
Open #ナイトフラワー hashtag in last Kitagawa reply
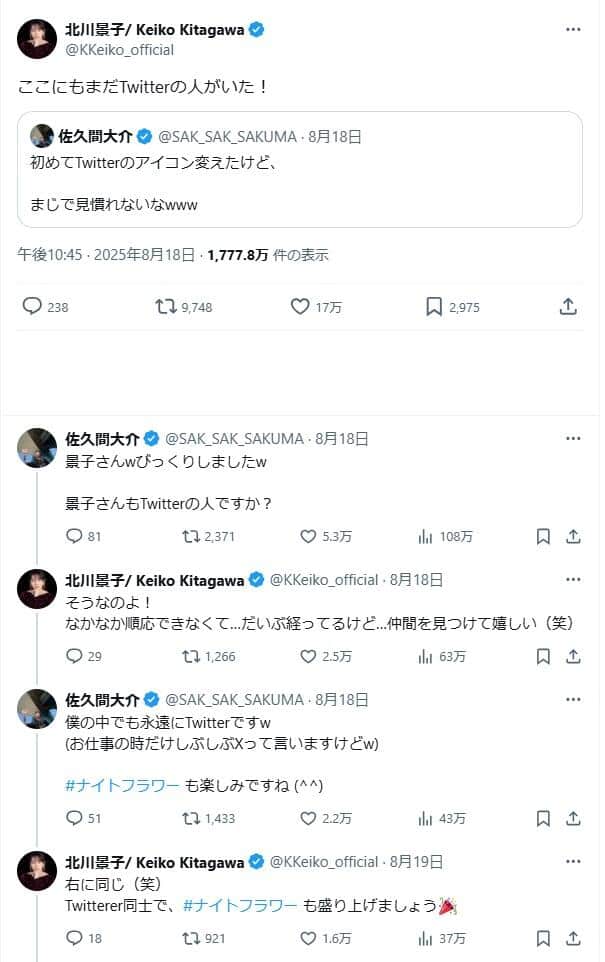click(240, 905)
